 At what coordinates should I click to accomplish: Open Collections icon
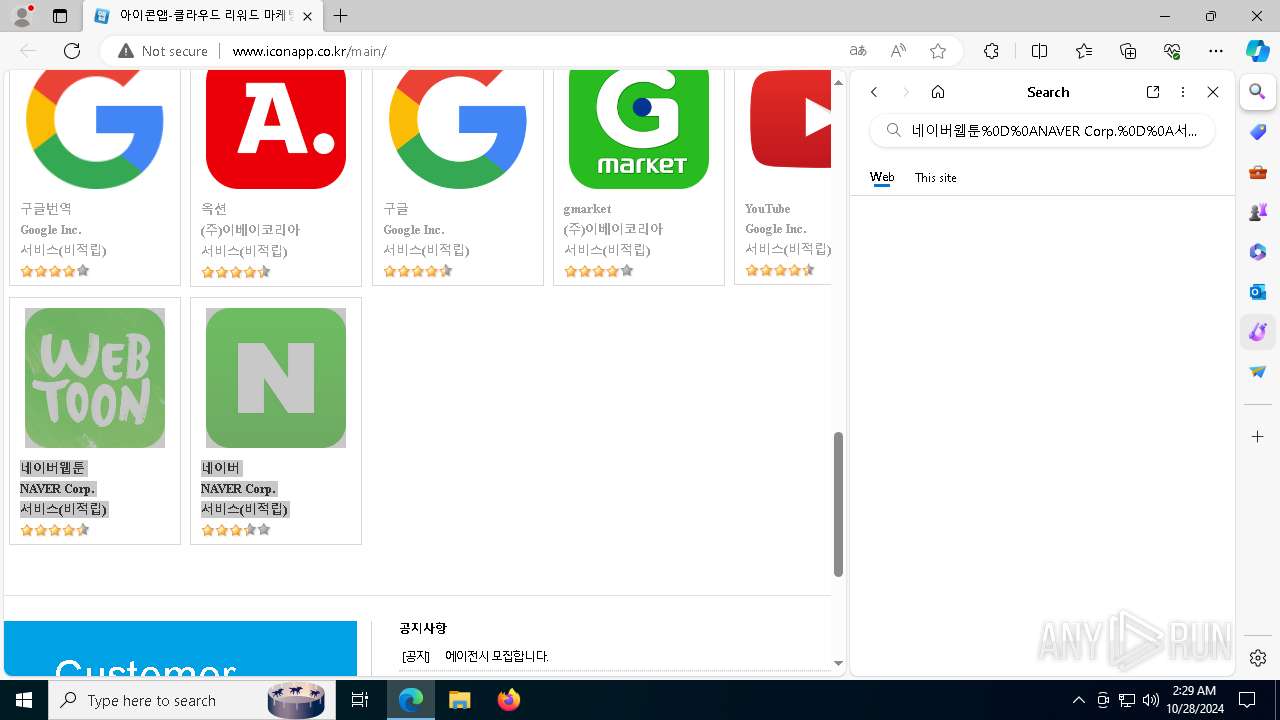tap(1128, 51)
